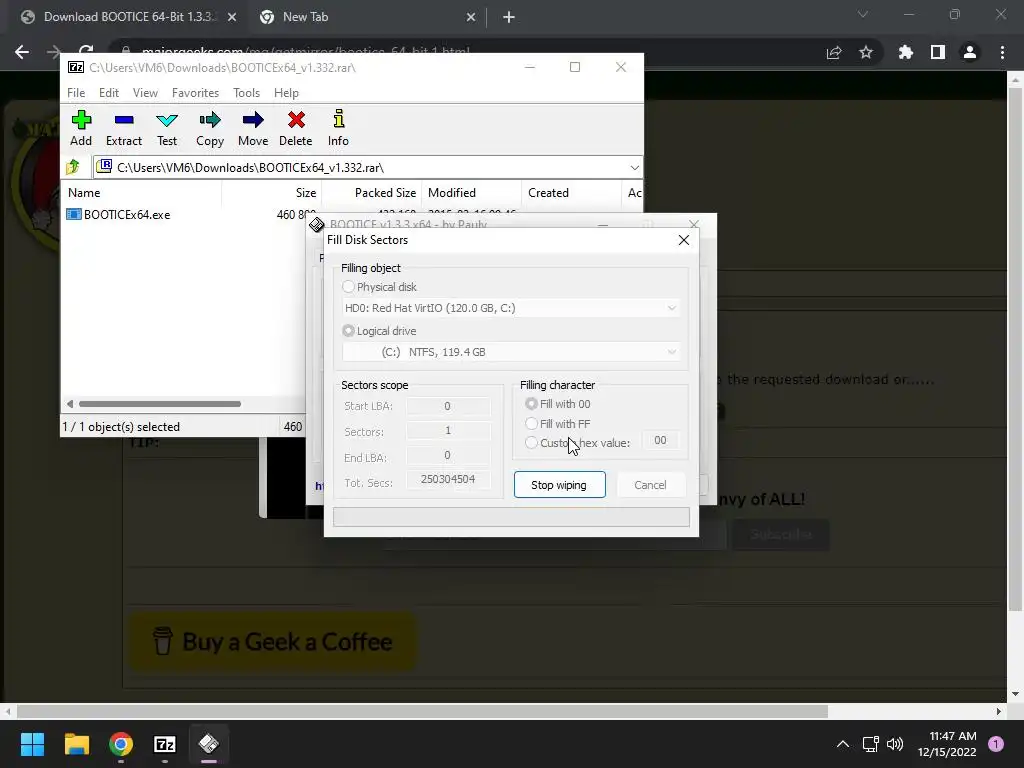The height and width of the screenshot is (768, 1024).
Task: Open Windows Start menu
Action: [32, 744]
